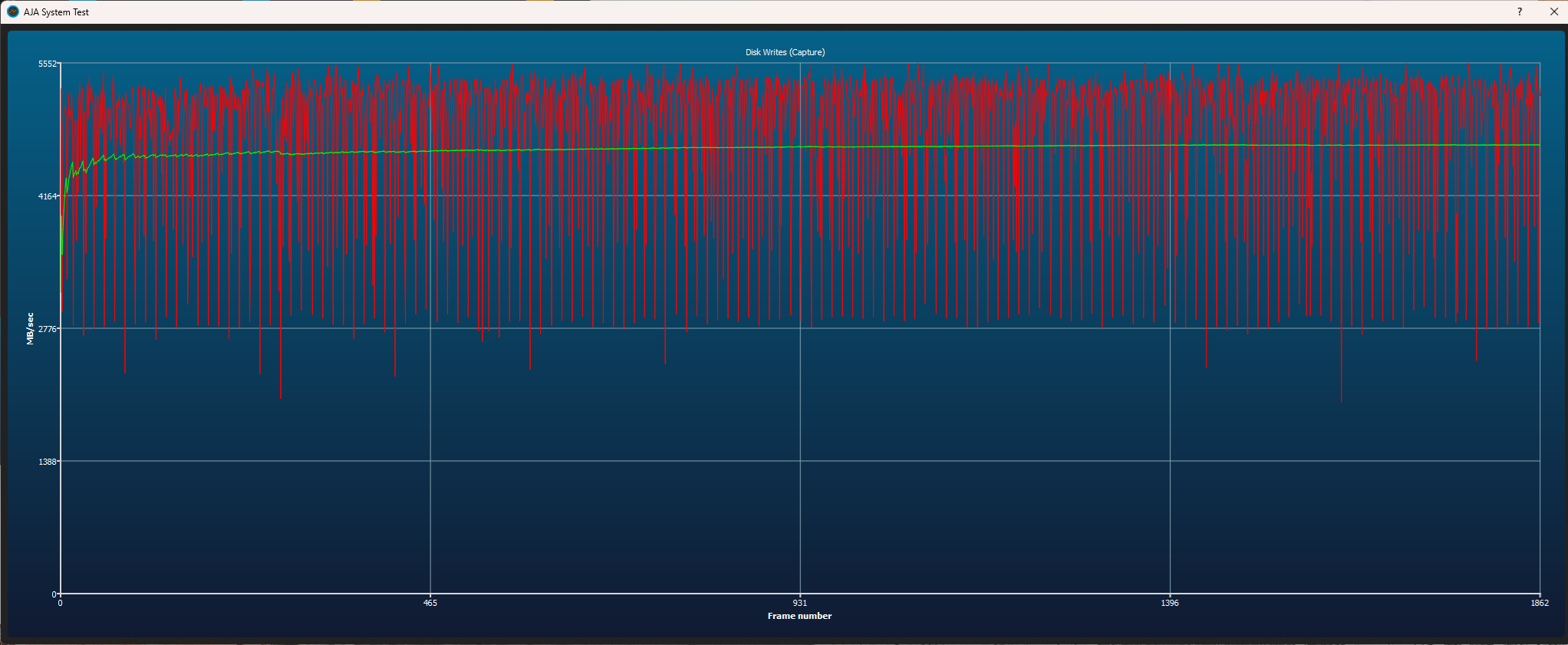1568x645 pixels.
Task: Click the bottom of the deepest red spike past frame 1396
Action: coord(1341,400)
